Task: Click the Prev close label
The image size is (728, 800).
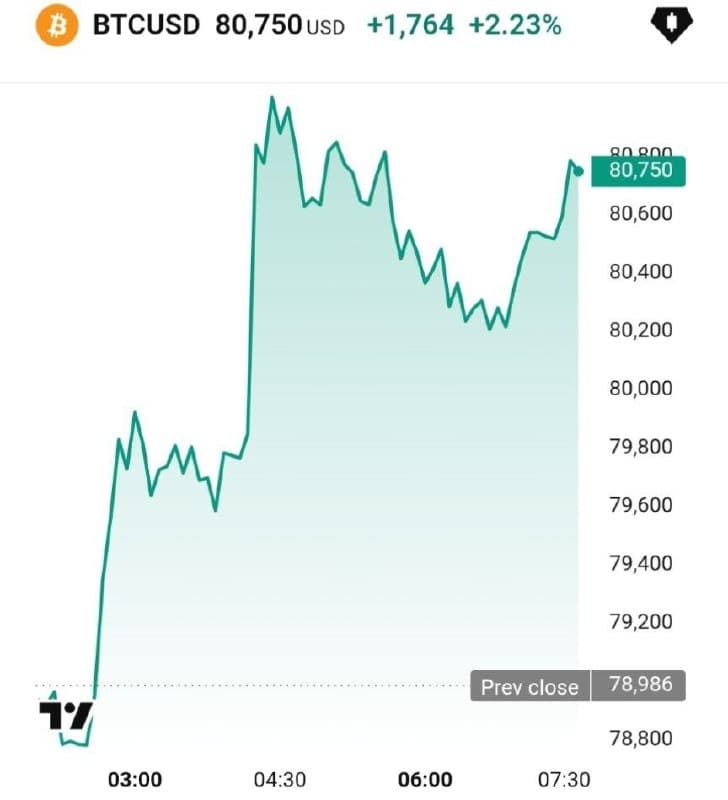Action: tap(530, 686)
